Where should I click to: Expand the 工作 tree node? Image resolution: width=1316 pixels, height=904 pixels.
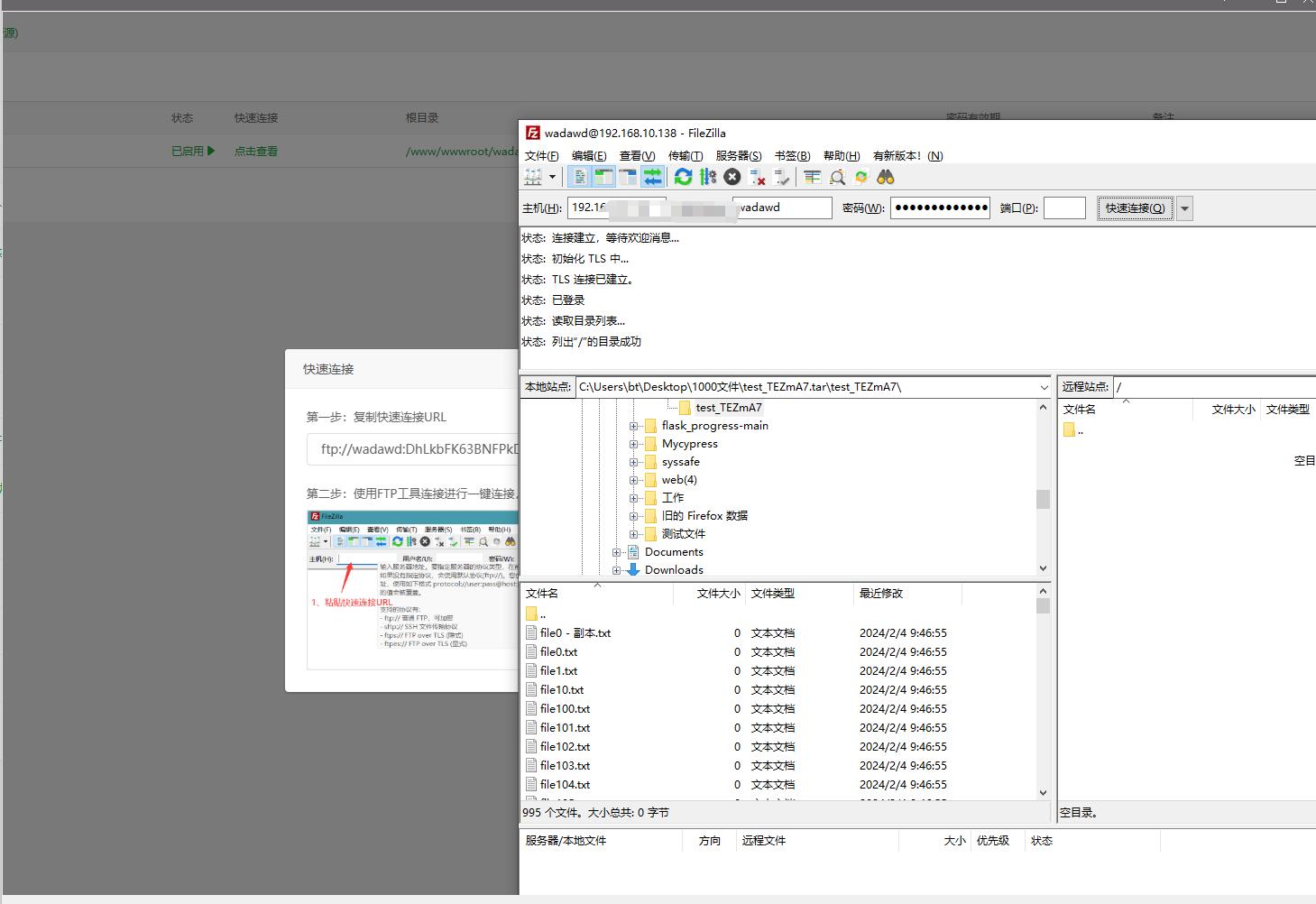click(633, 498)
